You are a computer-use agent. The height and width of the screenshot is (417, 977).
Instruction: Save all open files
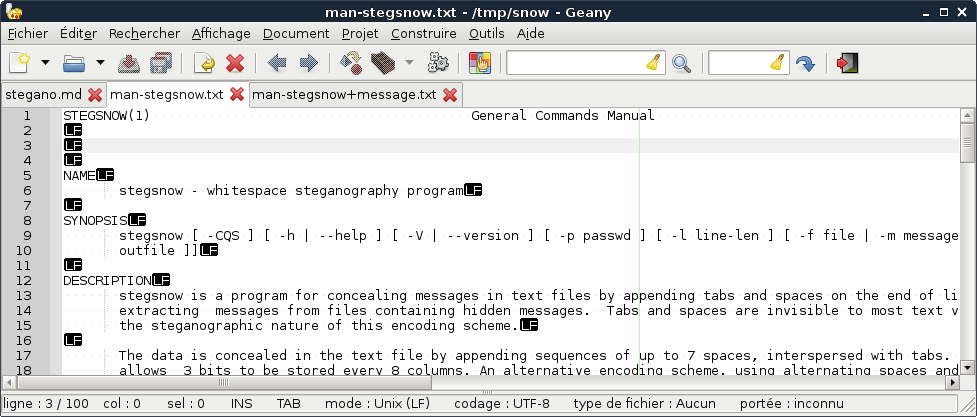pyautogui.click(x=161, y=63)
